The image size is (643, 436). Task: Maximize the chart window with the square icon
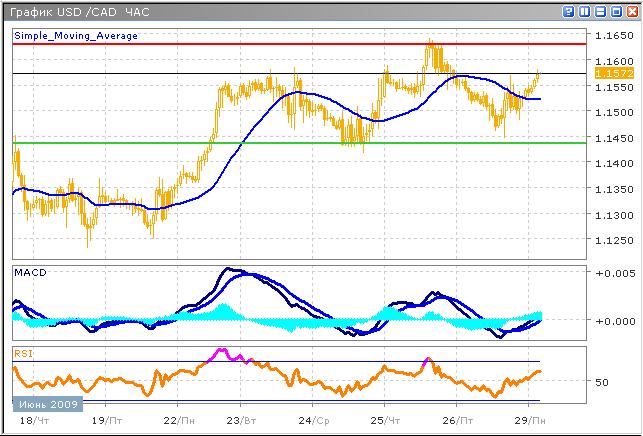click(616, 11)
